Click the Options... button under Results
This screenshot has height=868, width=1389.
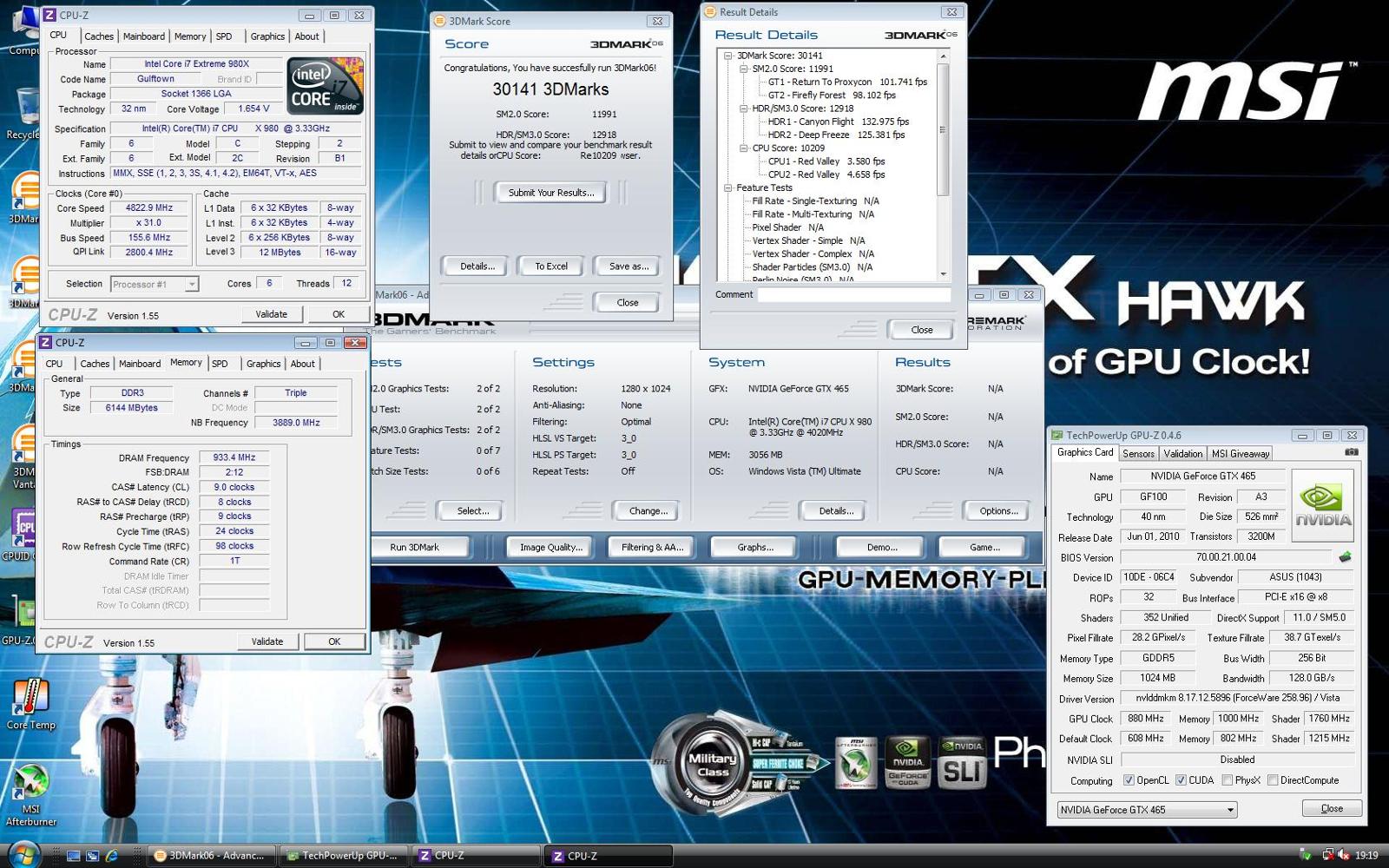(998, 511)
